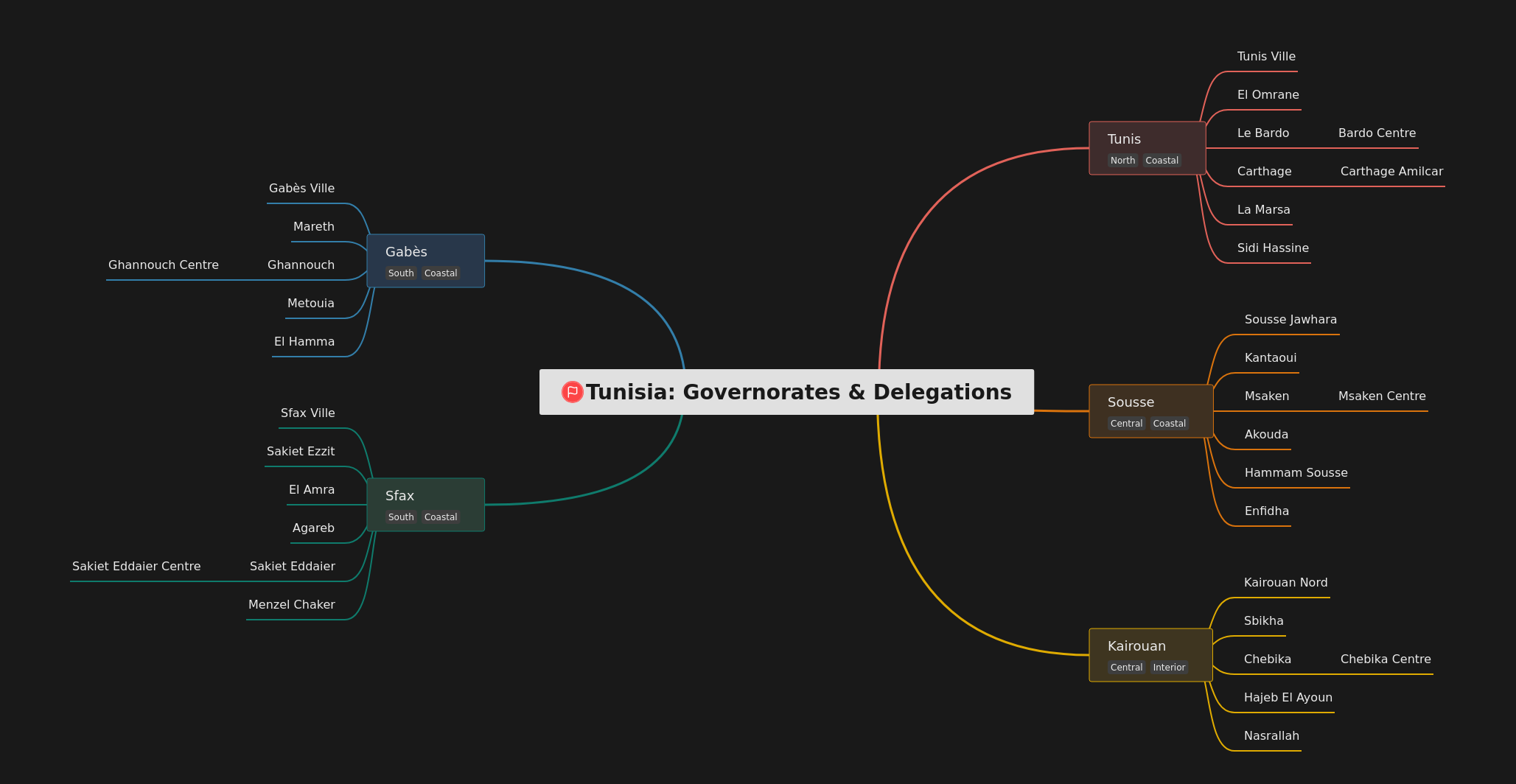This screenshot has width=1516, height=784.
Task: Click the South tag on Sfax
Action: (401, 517)
